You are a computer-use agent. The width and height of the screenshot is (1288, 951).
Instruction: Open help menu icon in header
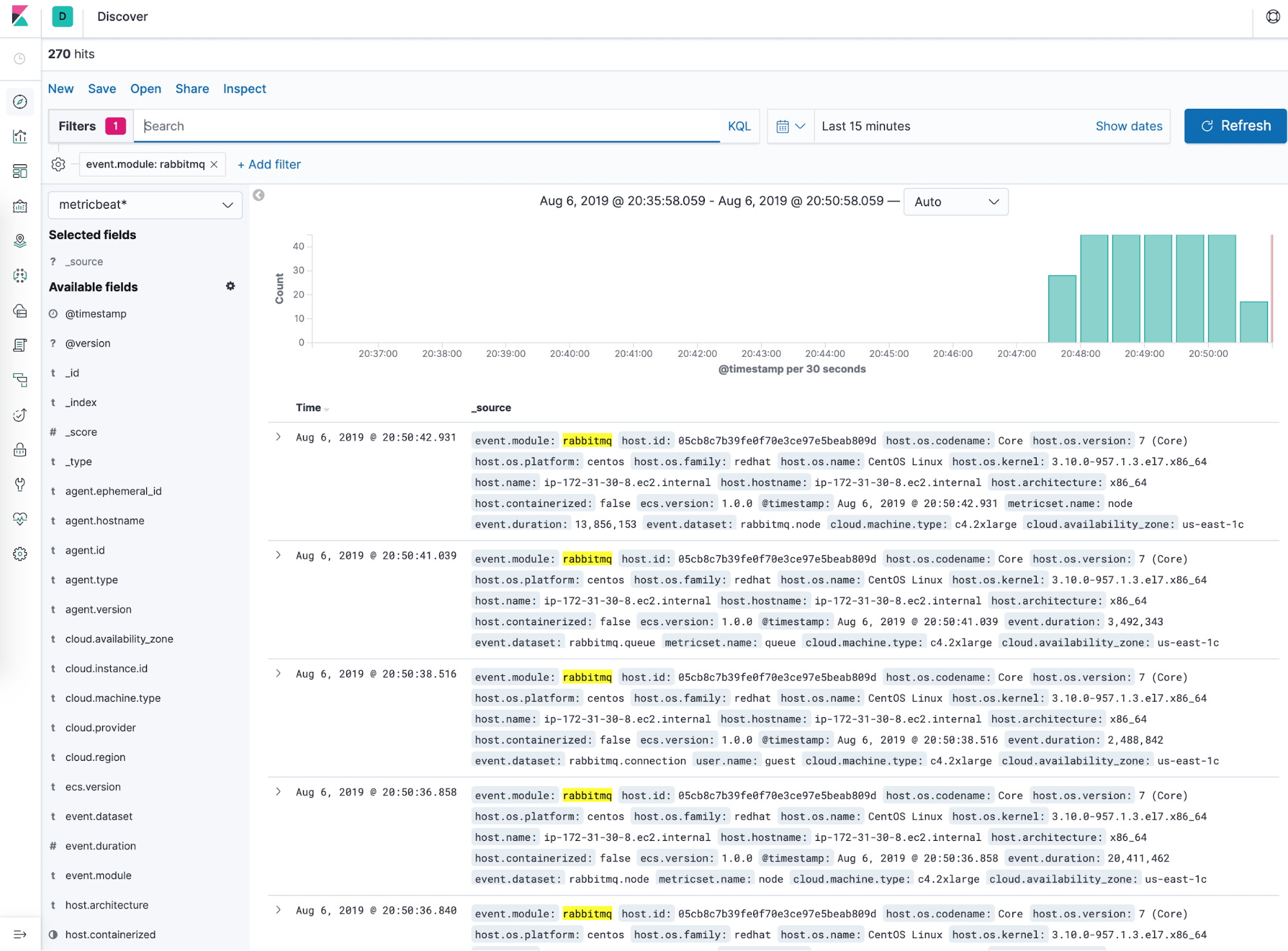pyautogui.click(x=1273, y=17)
